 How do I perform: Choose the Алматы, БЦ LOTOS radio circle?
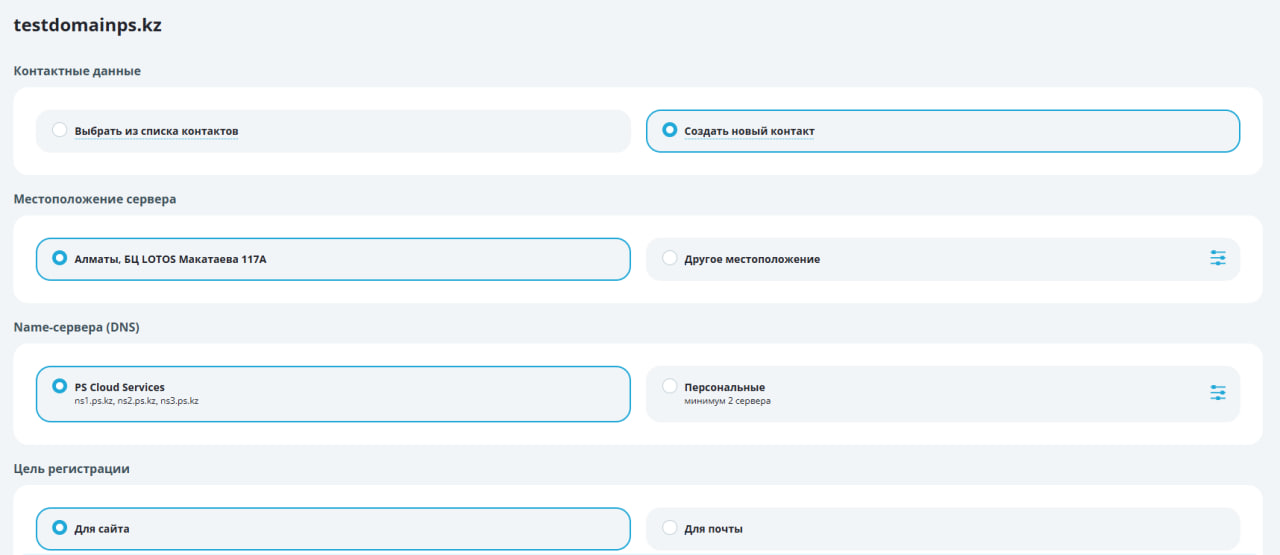coord(60,258)
